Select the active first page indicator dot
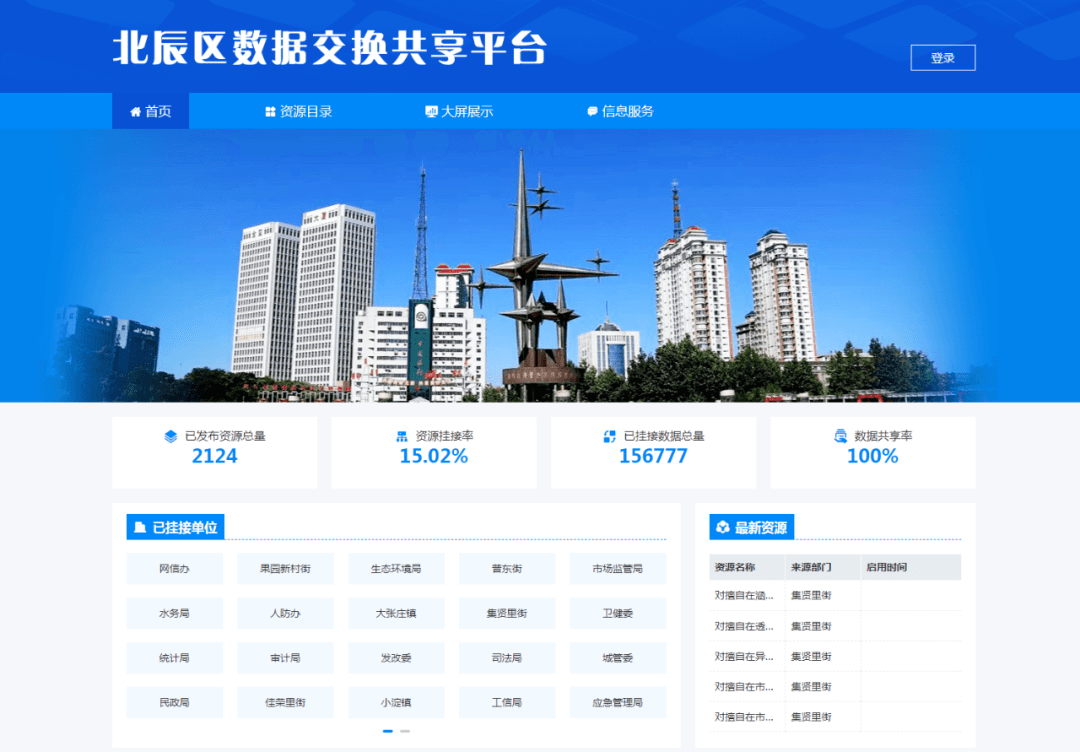 pos(387,731)
